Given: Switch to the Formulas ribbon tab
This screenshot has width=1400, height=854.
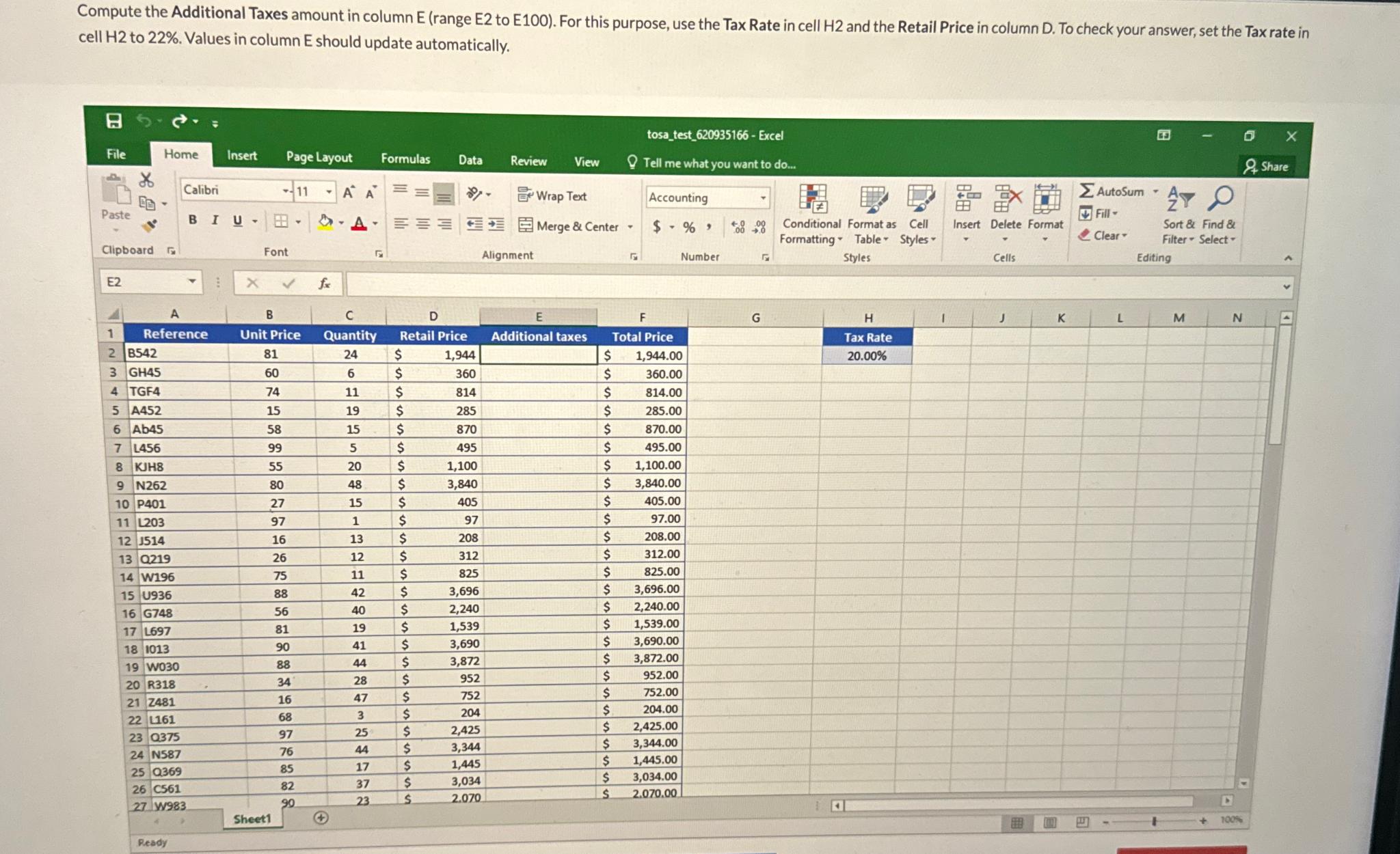Looking at the screenshot, I should 405,159.
